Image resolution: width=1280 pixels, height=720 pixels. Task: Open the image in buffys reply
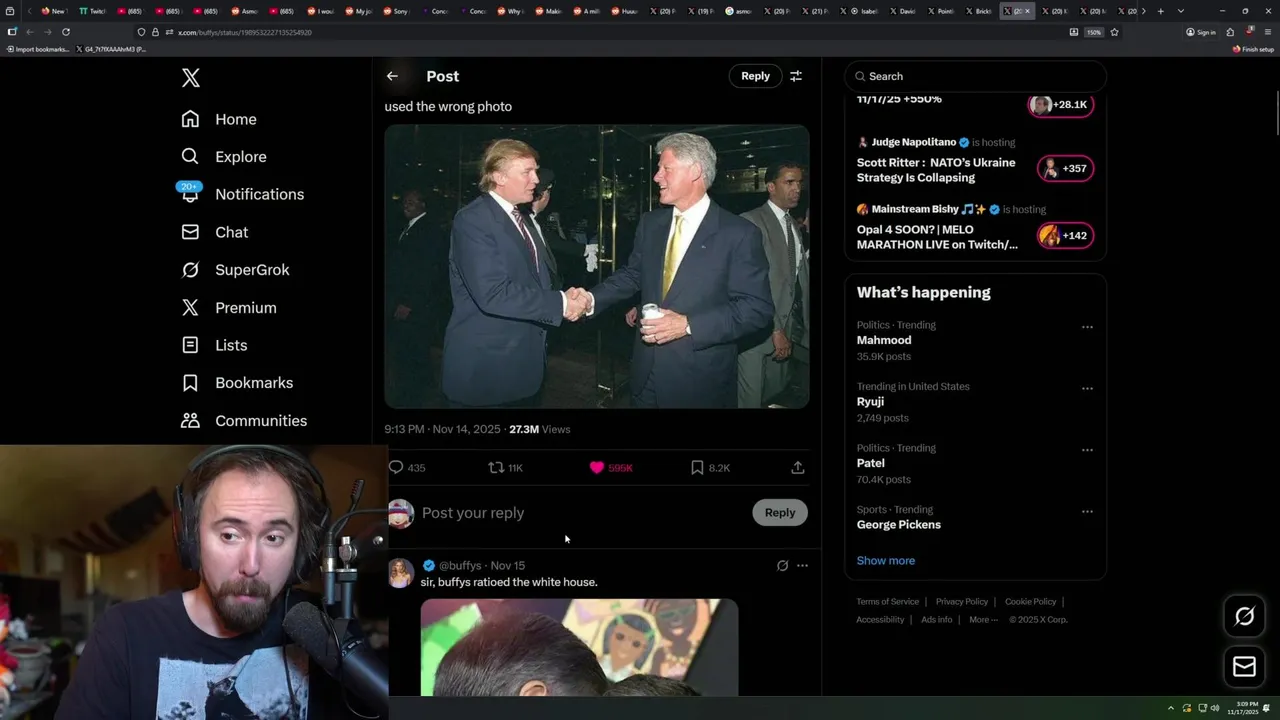pyautogui.click(x=579, y=647)
